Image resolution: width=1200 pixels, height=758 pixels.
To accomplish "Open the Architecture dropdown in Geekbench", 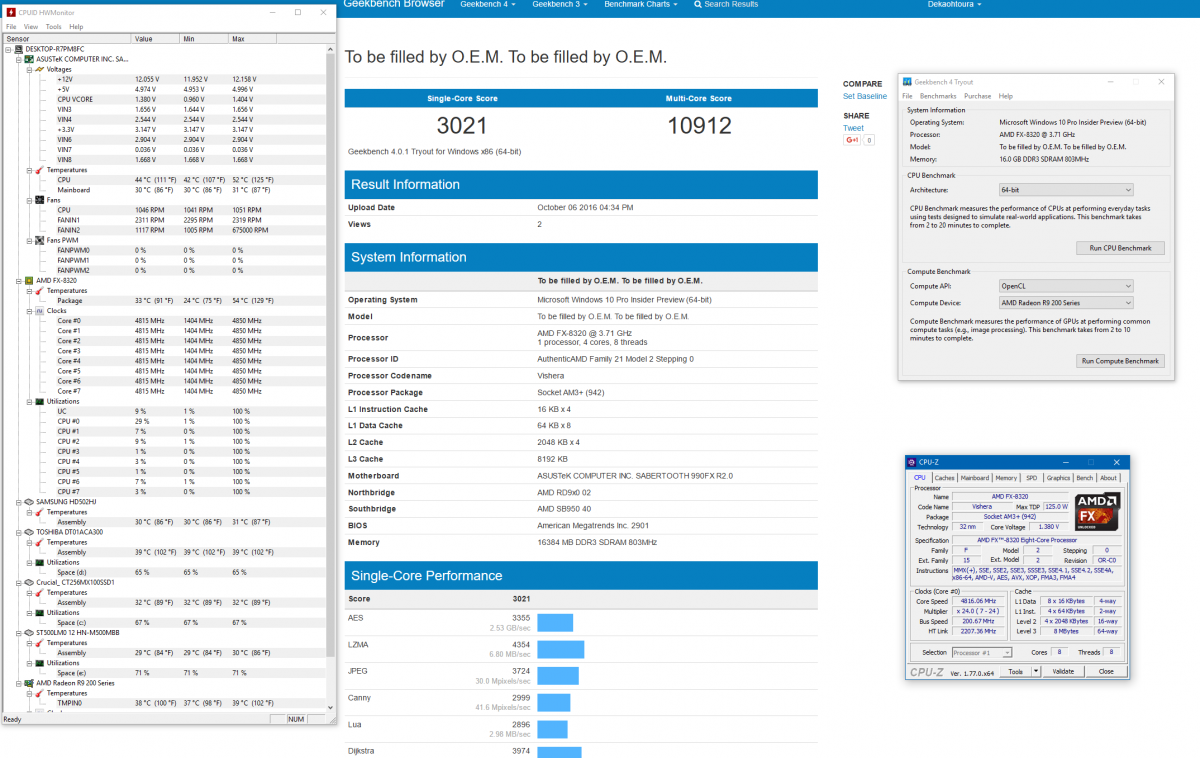I will 1066,190.
